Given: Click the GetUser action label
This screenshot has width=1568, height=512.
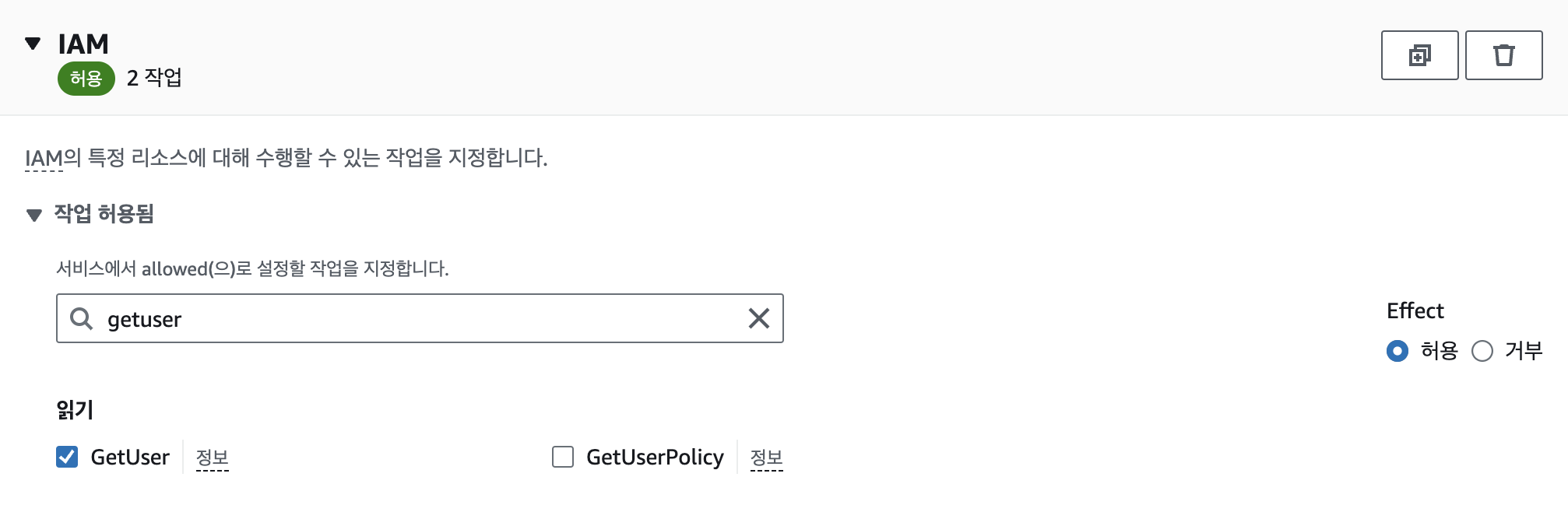Looking at the screenshot, I should (130, 457).
